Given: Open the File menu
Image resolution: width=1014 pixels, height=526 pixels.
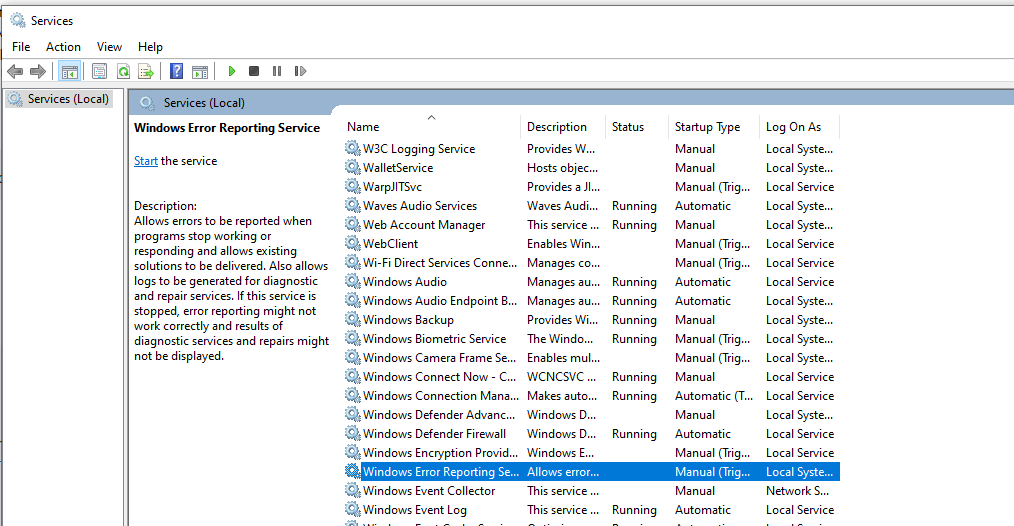Looking at the screenshot, I should click(21, 47).
